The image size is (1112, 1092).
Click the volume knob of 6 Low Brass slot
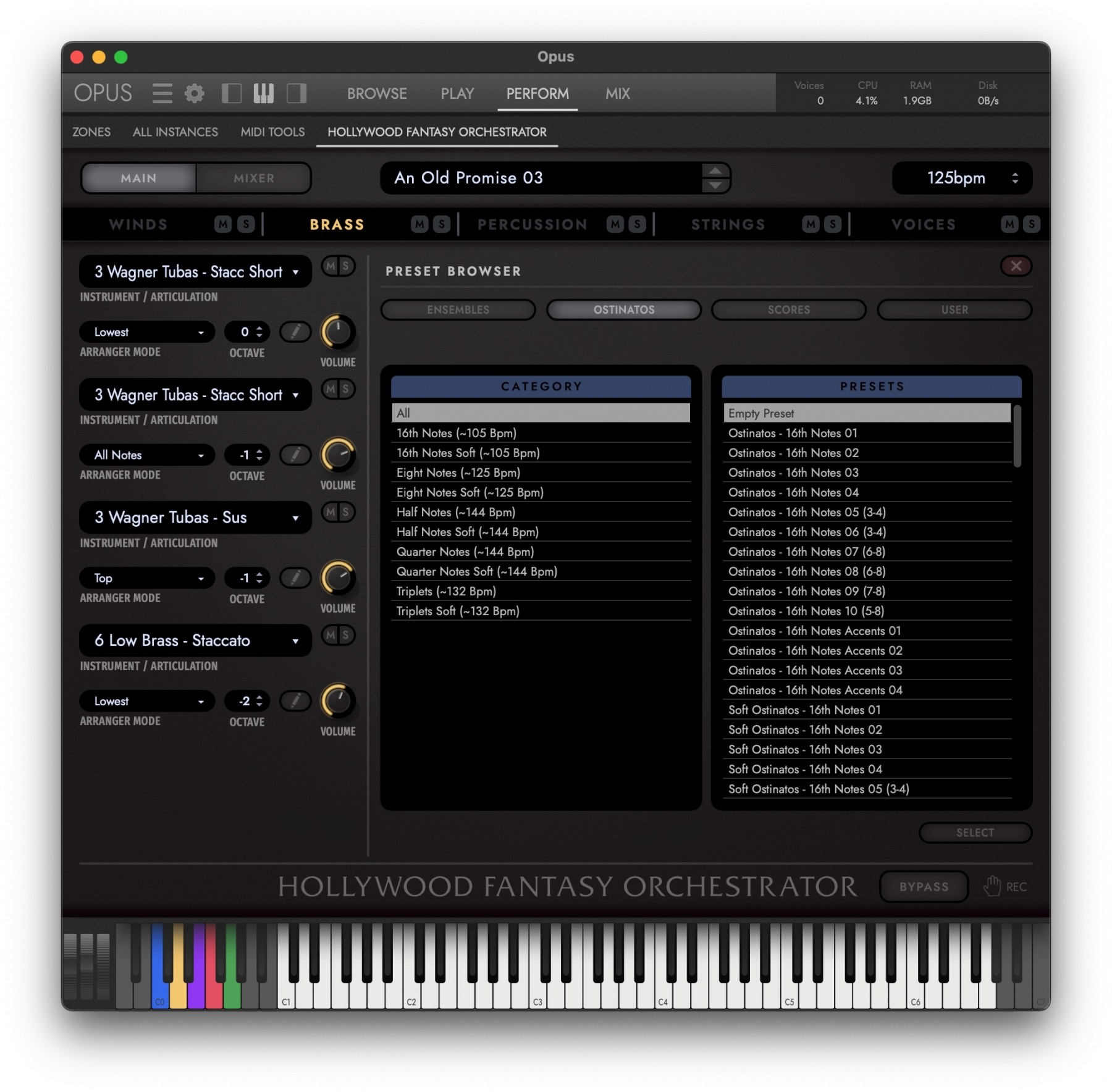point(337,701)
